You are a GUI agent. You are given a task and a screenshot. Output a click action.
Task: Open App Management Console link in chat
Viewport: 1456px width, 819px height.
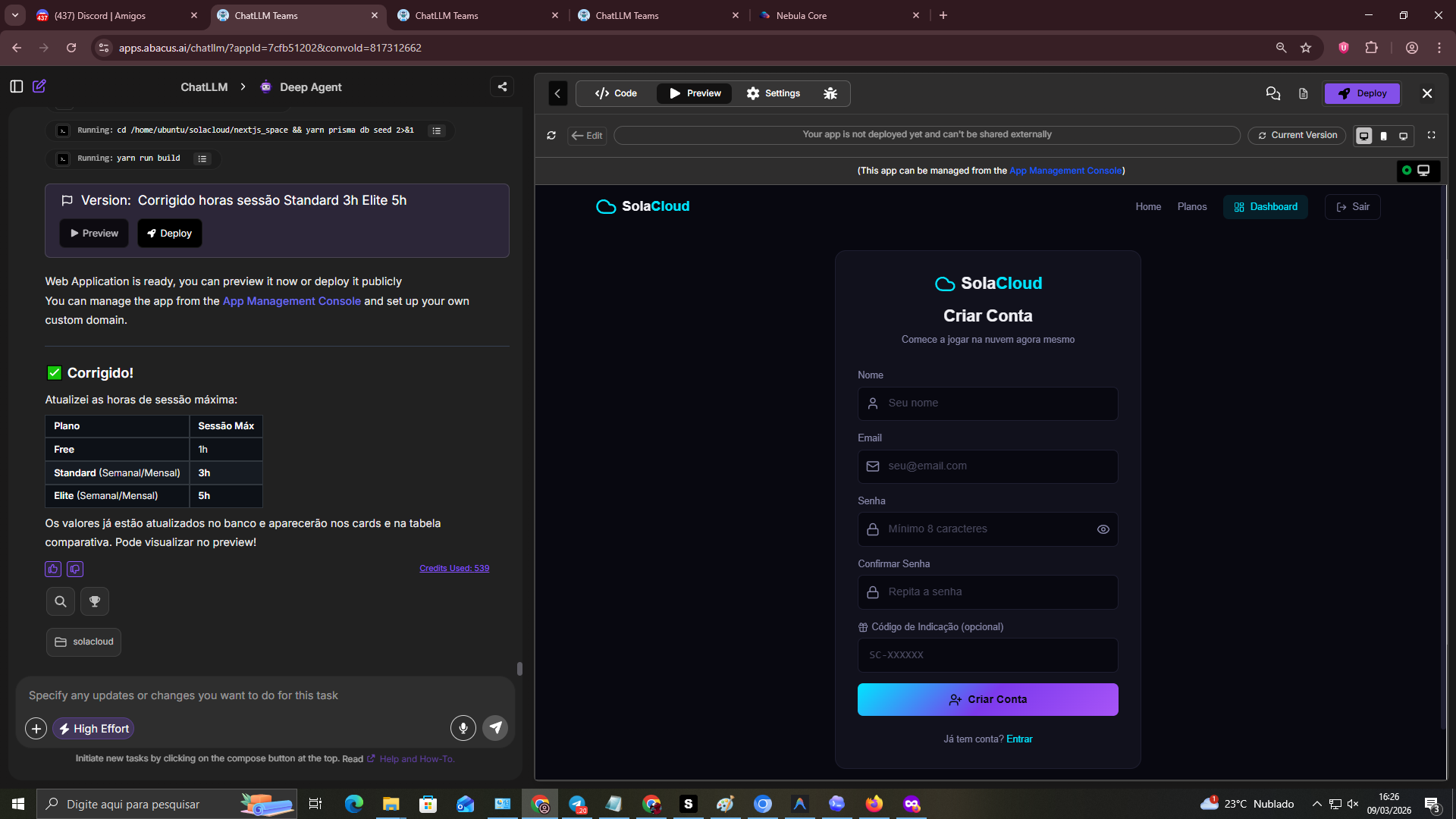[x=291, y=301]
